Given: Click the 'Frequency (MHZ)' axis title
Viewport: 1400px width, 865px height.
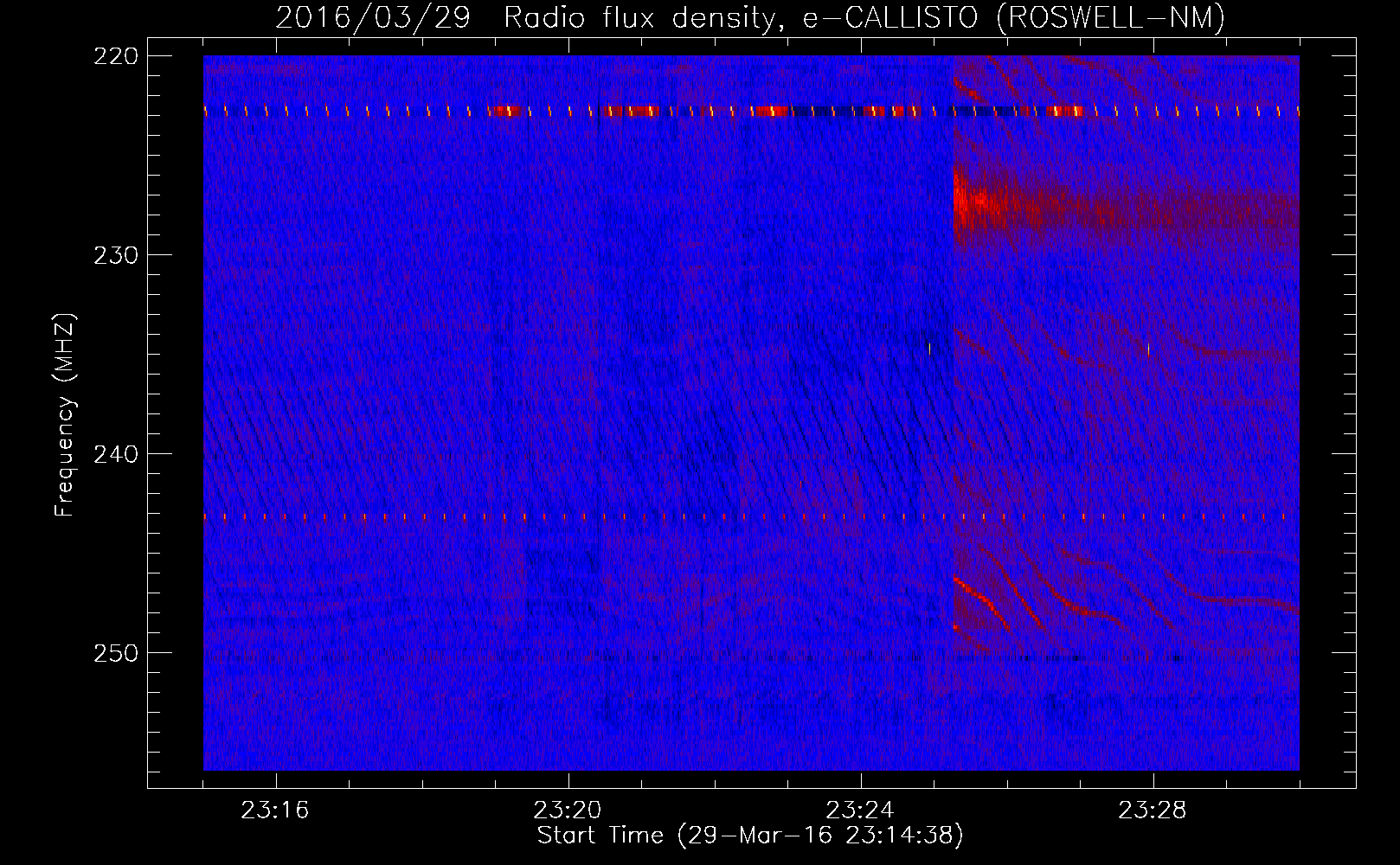Looking at the screenshot, I should [66, 415].
